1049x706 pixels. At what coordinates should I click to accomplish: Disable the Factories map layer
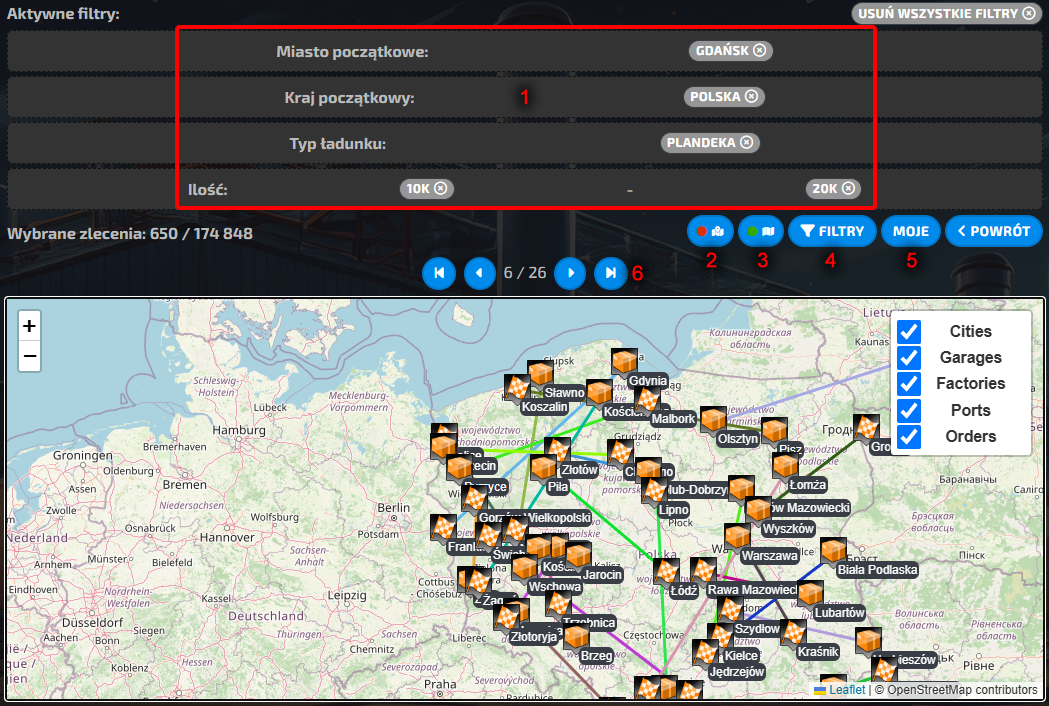(x=909, y=384)
